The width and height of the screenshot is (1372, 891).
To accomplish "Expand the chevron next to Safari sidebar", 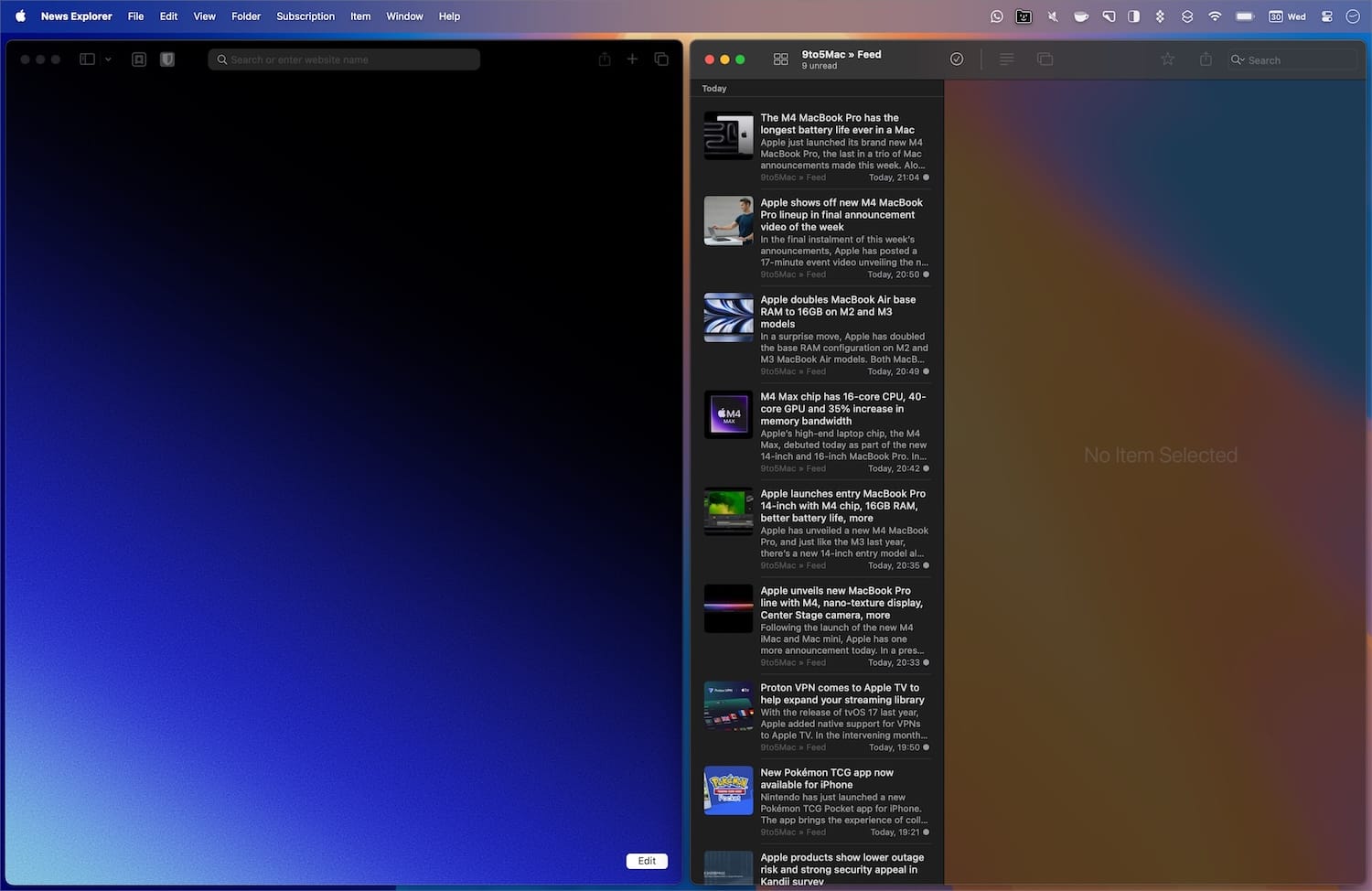I will [108, 59].
